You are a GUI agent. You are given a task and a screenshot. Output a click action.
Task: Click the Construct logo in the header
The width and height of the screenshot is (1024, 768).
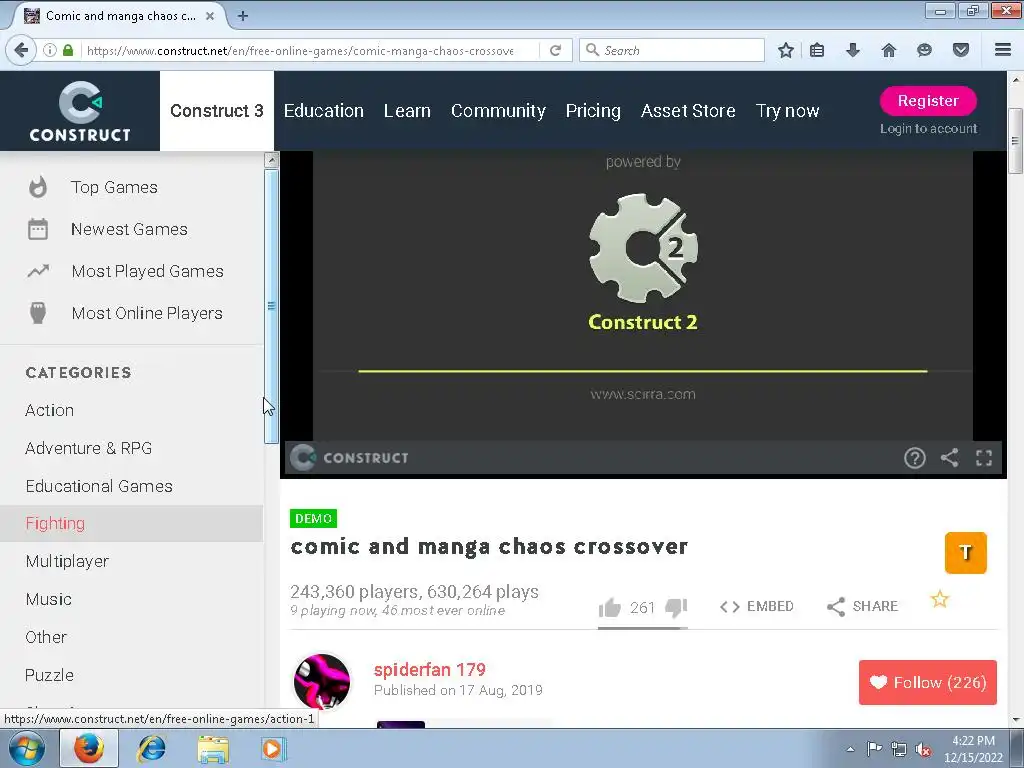coord(80,111)
